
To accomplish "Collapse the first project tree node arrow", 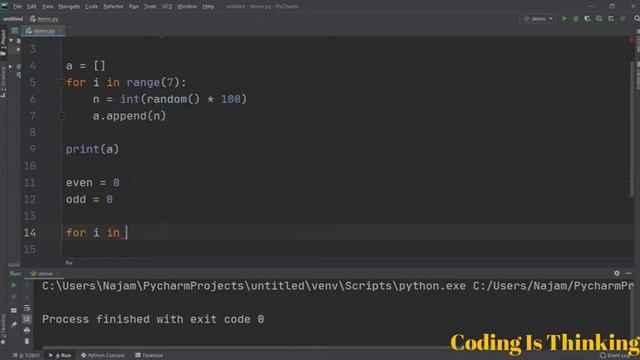I will tap(11, 41).
